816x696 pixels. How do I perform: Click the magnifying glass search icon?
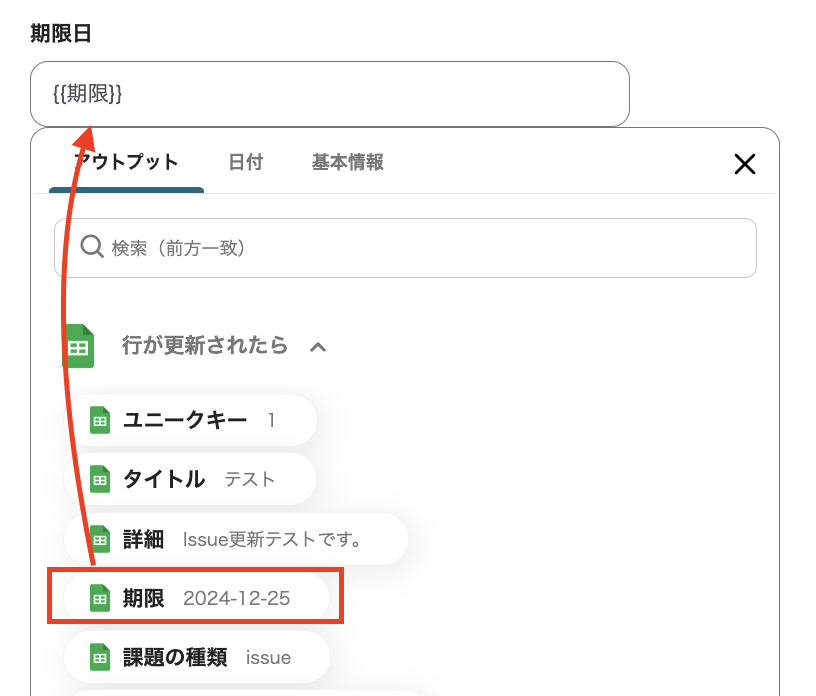pos(92,247)
